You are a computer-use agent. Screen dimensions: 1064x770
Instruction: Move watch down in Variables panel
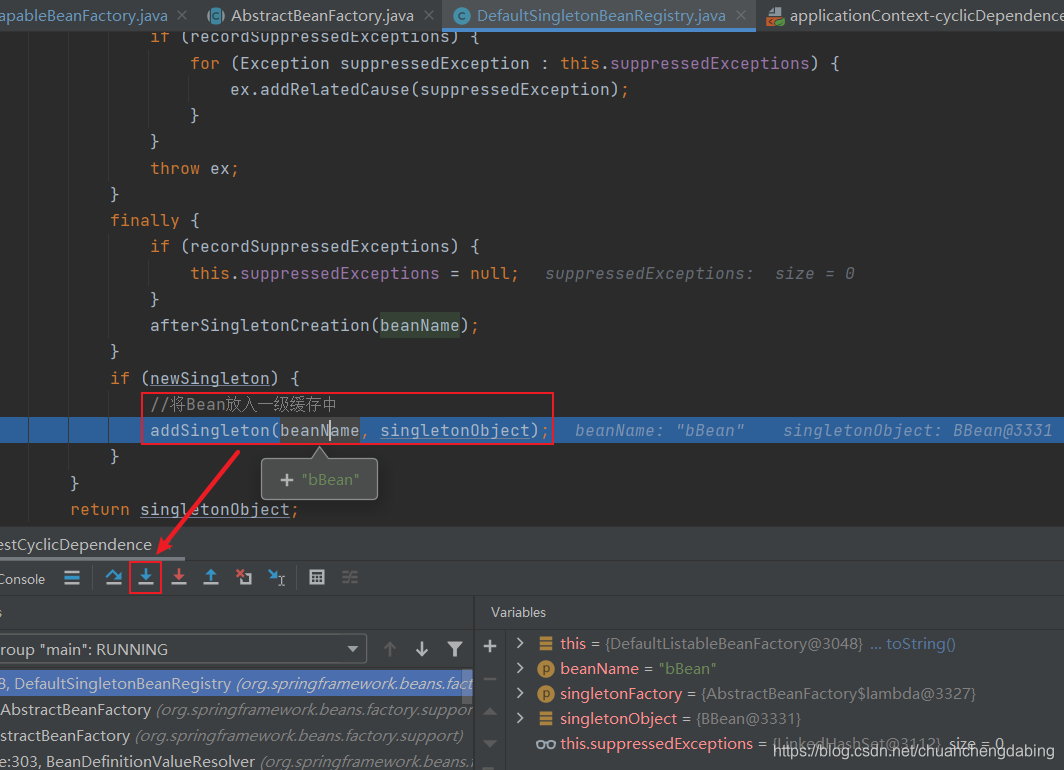[x=490, y=744]
